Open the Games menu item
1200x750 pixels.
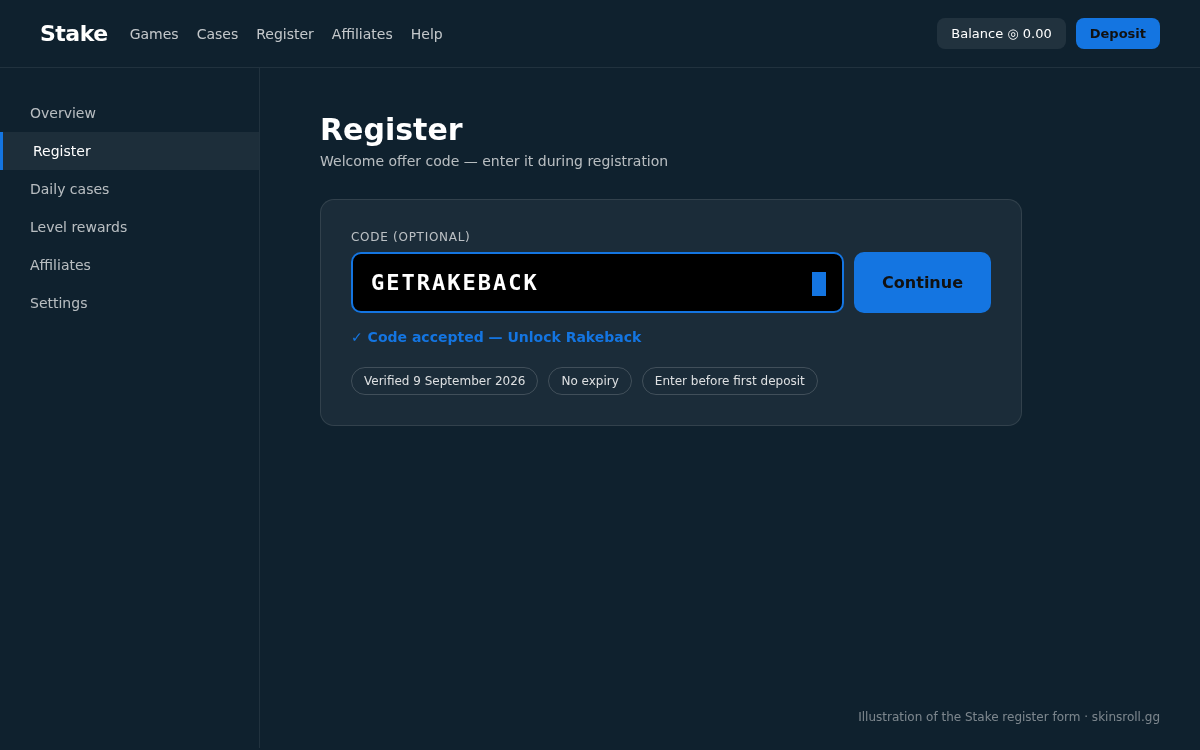click(154, 34)
